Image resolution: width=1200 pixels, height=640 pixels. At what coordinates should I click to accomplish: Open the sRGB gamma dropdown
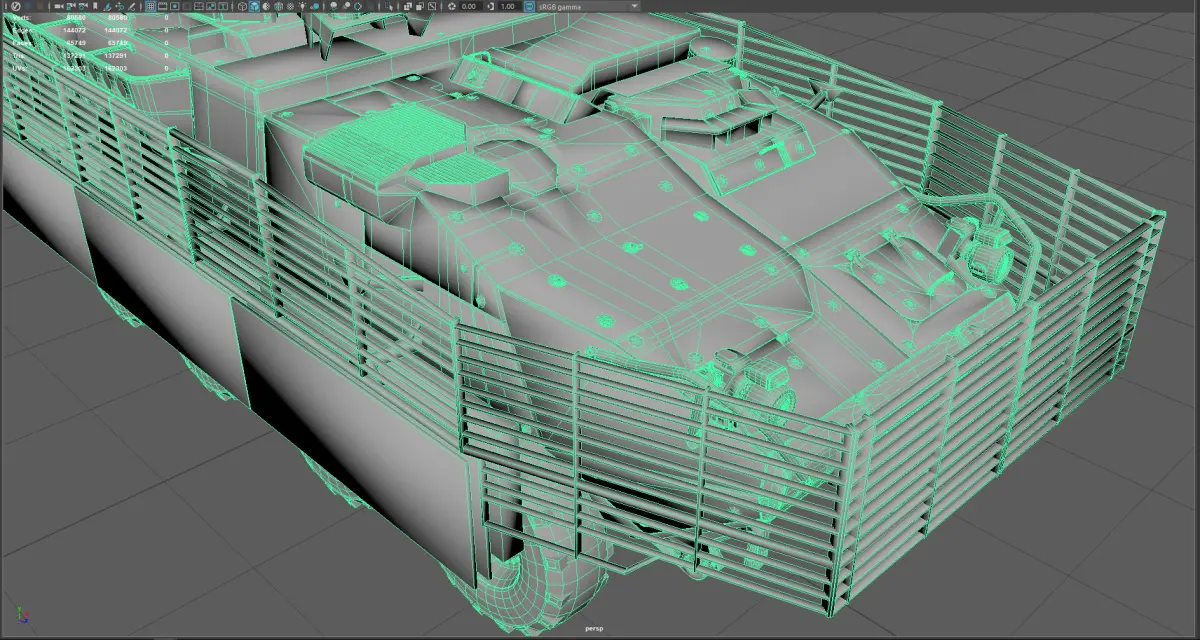click(x=588, y=6)
